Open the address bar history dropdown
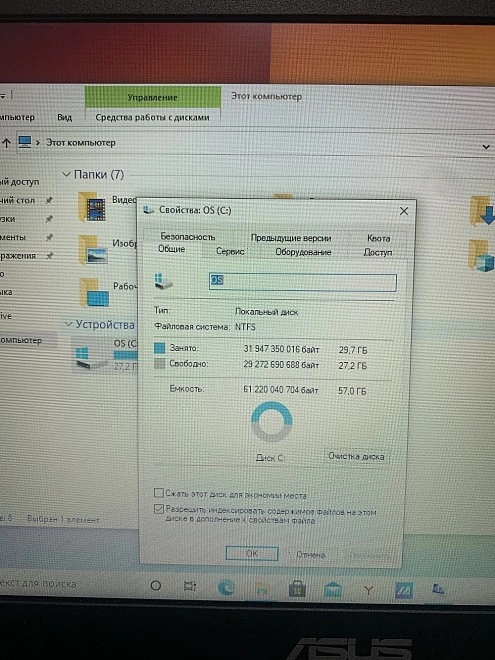 click(486, 146)
